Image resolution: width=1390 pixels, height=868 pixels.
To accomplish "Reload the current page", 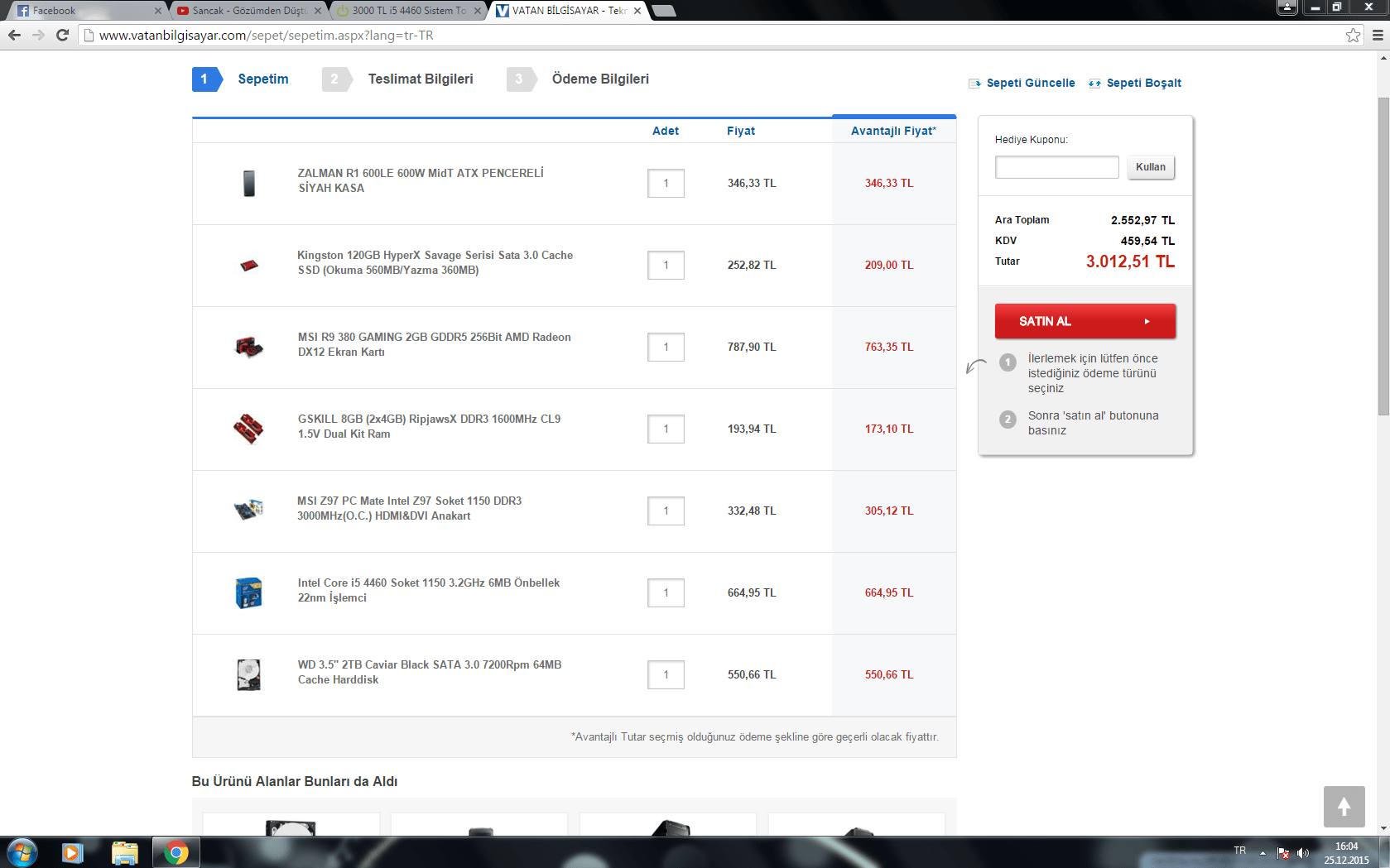I will [62, 35].
